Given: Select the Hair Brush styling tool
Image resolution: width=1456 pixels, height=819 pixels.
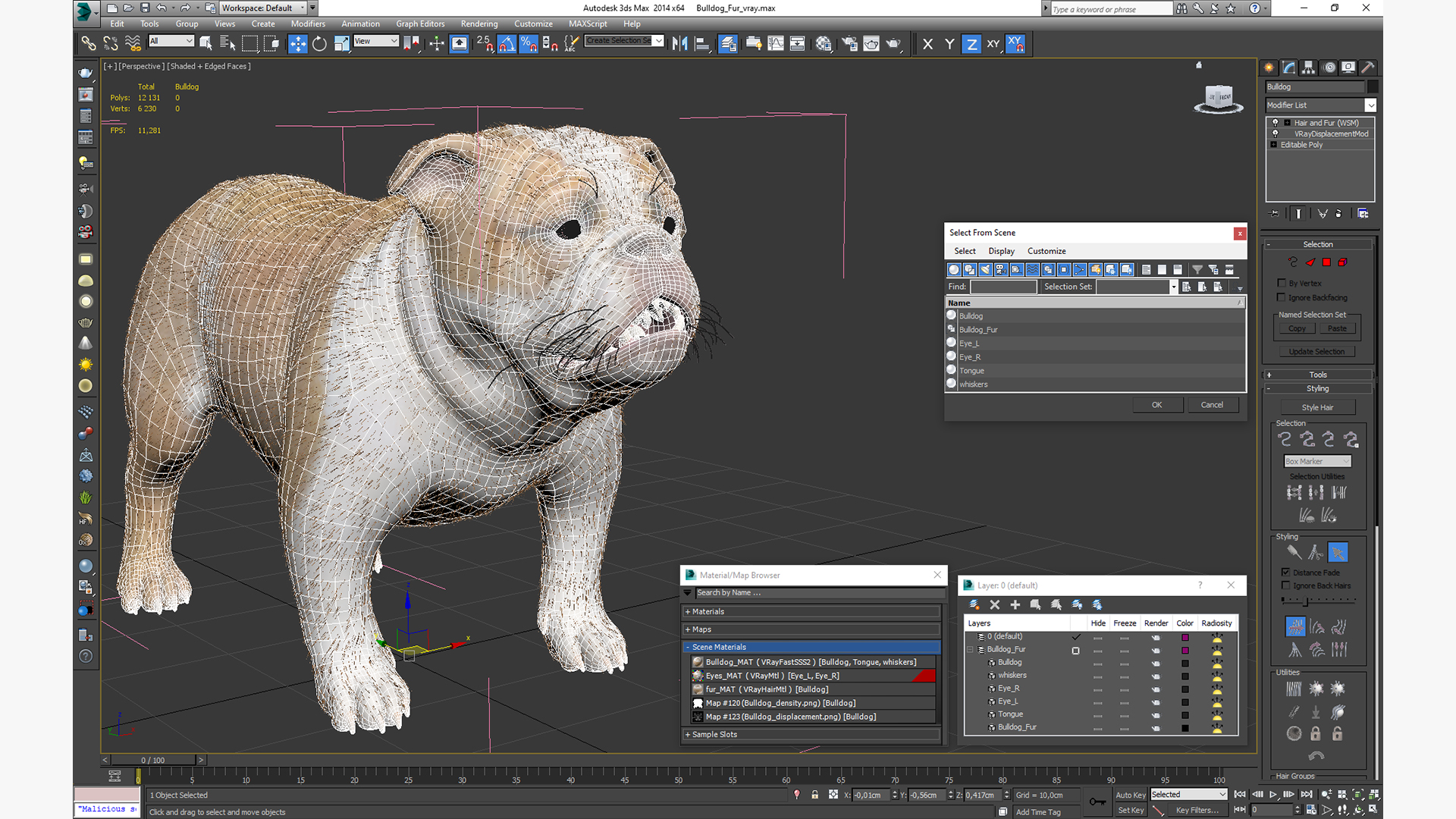Looking at the screenshot, I should pyautogui.click(x=1294, y=552).
